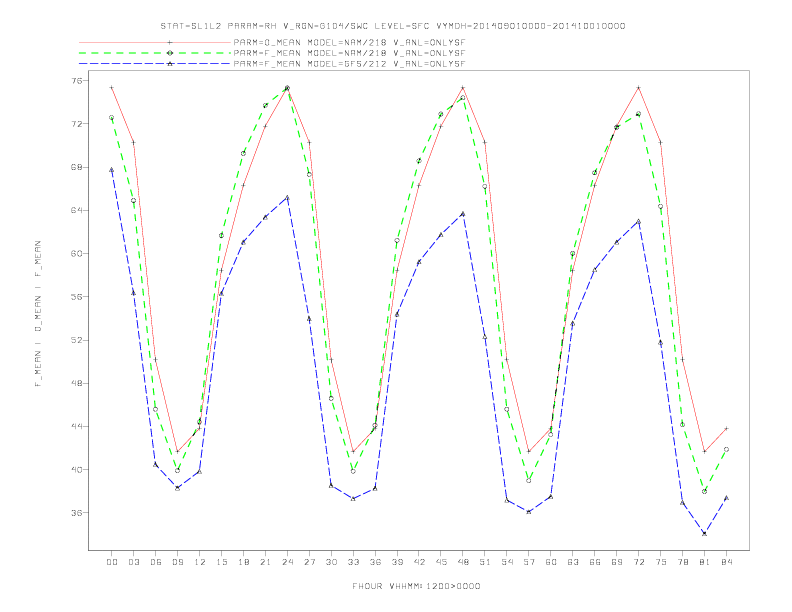Click y-axis tick label 48
Image resolution: width=792 pixels, height=612 pixels.
(78, 383)
